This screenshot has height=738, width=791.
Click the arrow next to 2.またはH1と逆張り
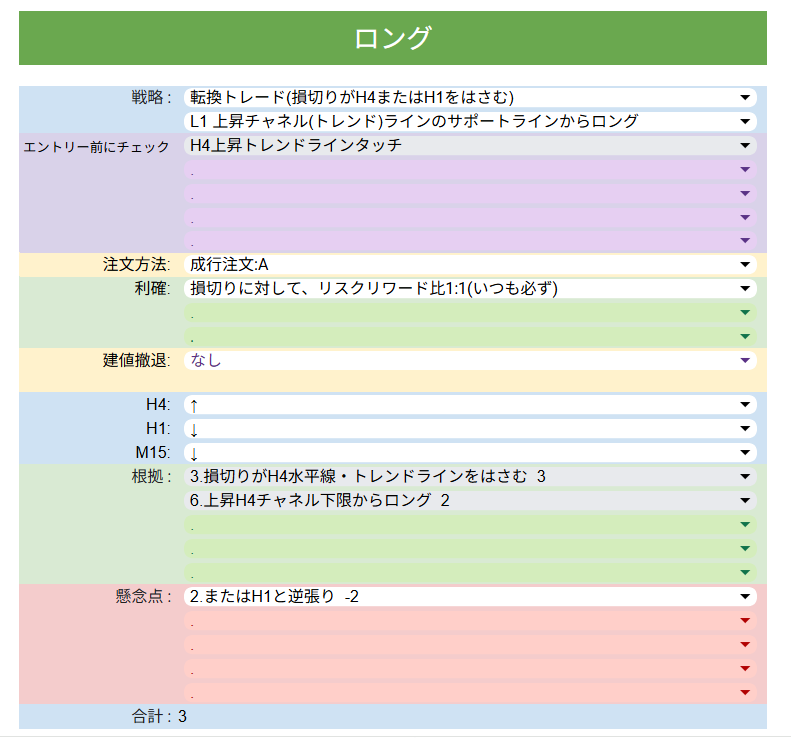pyautogui.click(x=745, y=597)
